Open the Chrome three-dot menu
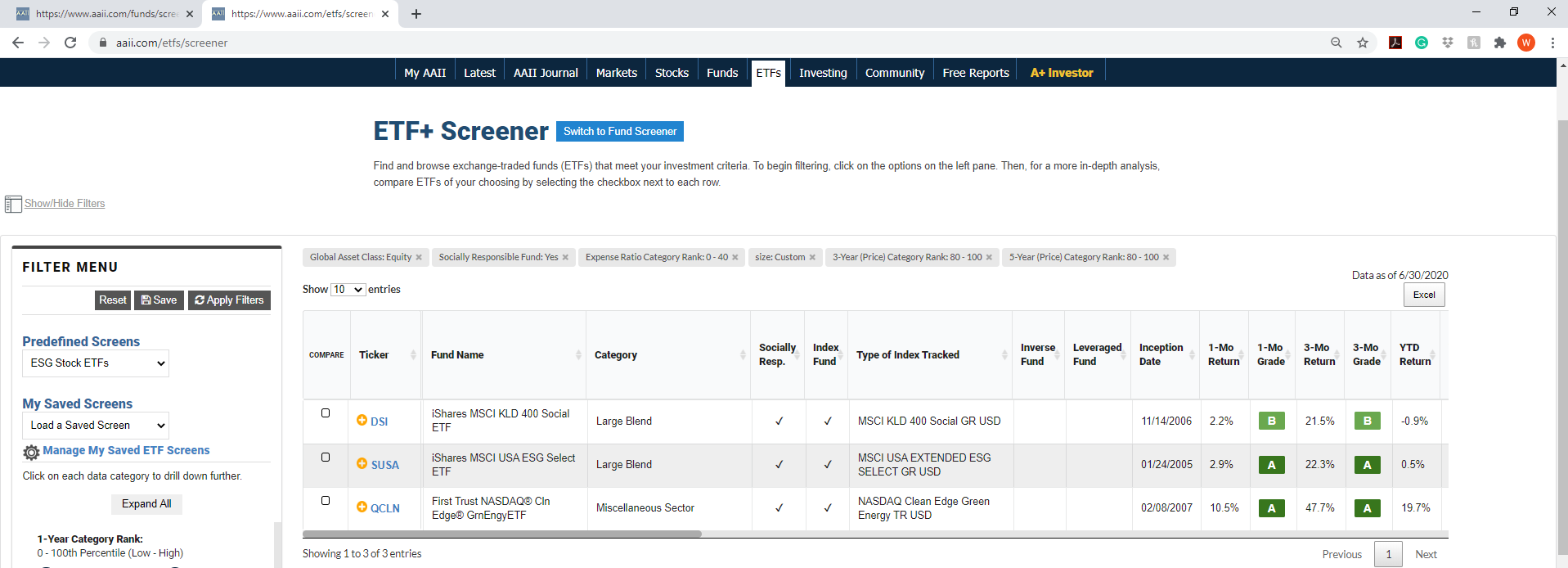Viewport: 1568px width, 568px height. tap(1552, 43)
